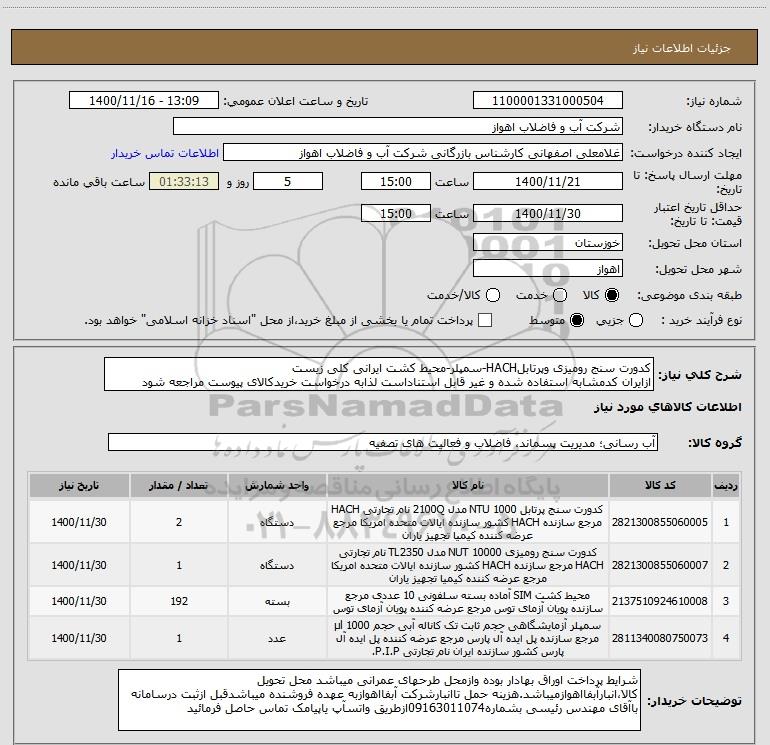Click the laboratory sampler P.I.P name cell

point(468,638)
